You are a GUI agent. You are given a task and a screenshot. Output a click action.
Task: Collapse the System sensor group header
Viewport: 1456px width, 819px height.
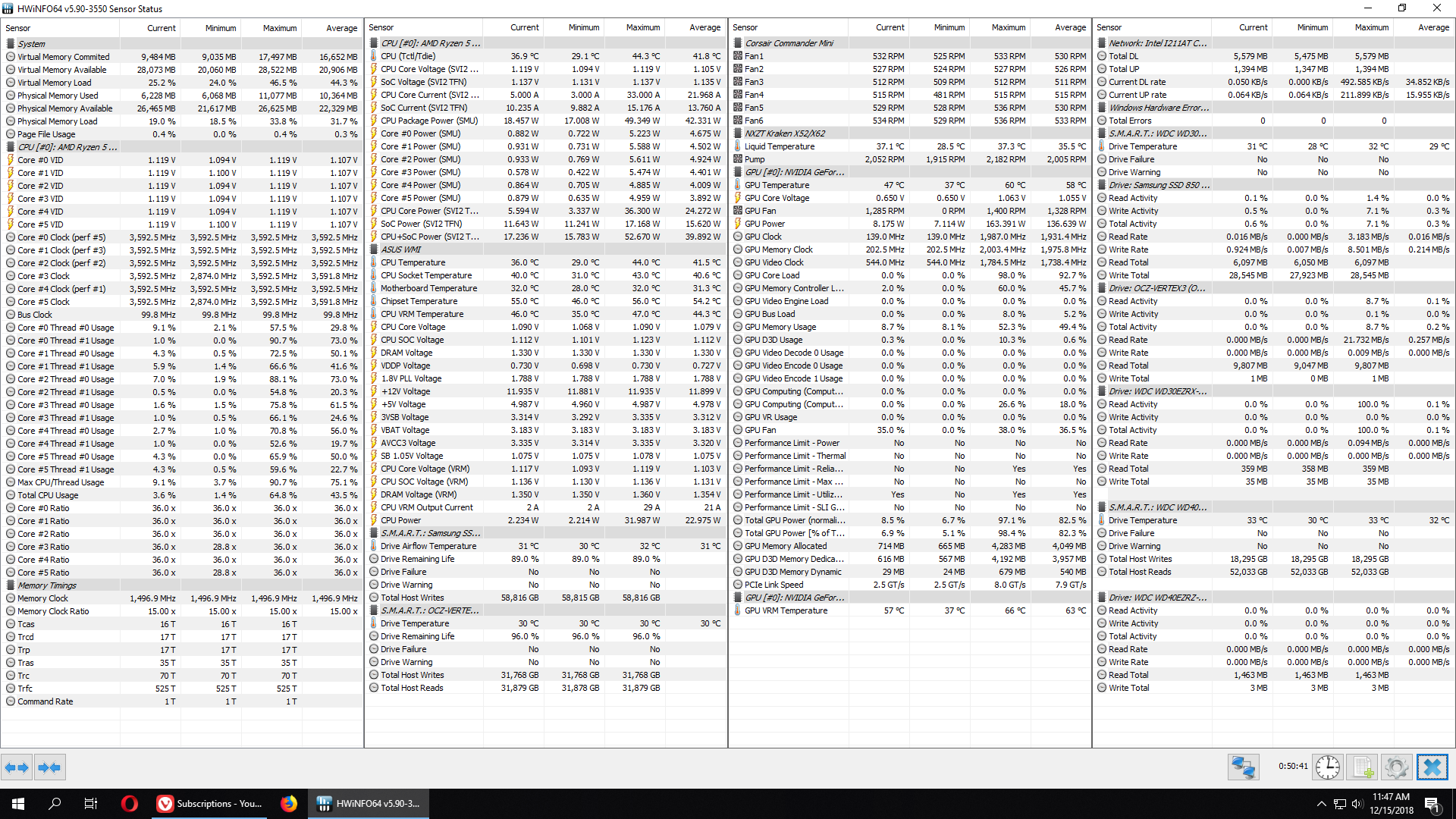click(x=32, y=44)
